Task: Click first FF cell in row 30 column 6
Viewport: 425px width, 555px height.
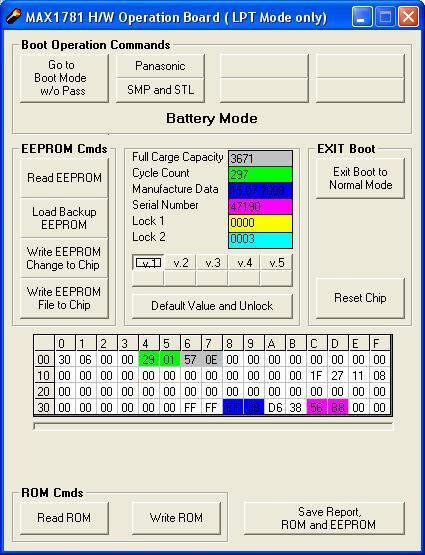Action: [191, 407]
